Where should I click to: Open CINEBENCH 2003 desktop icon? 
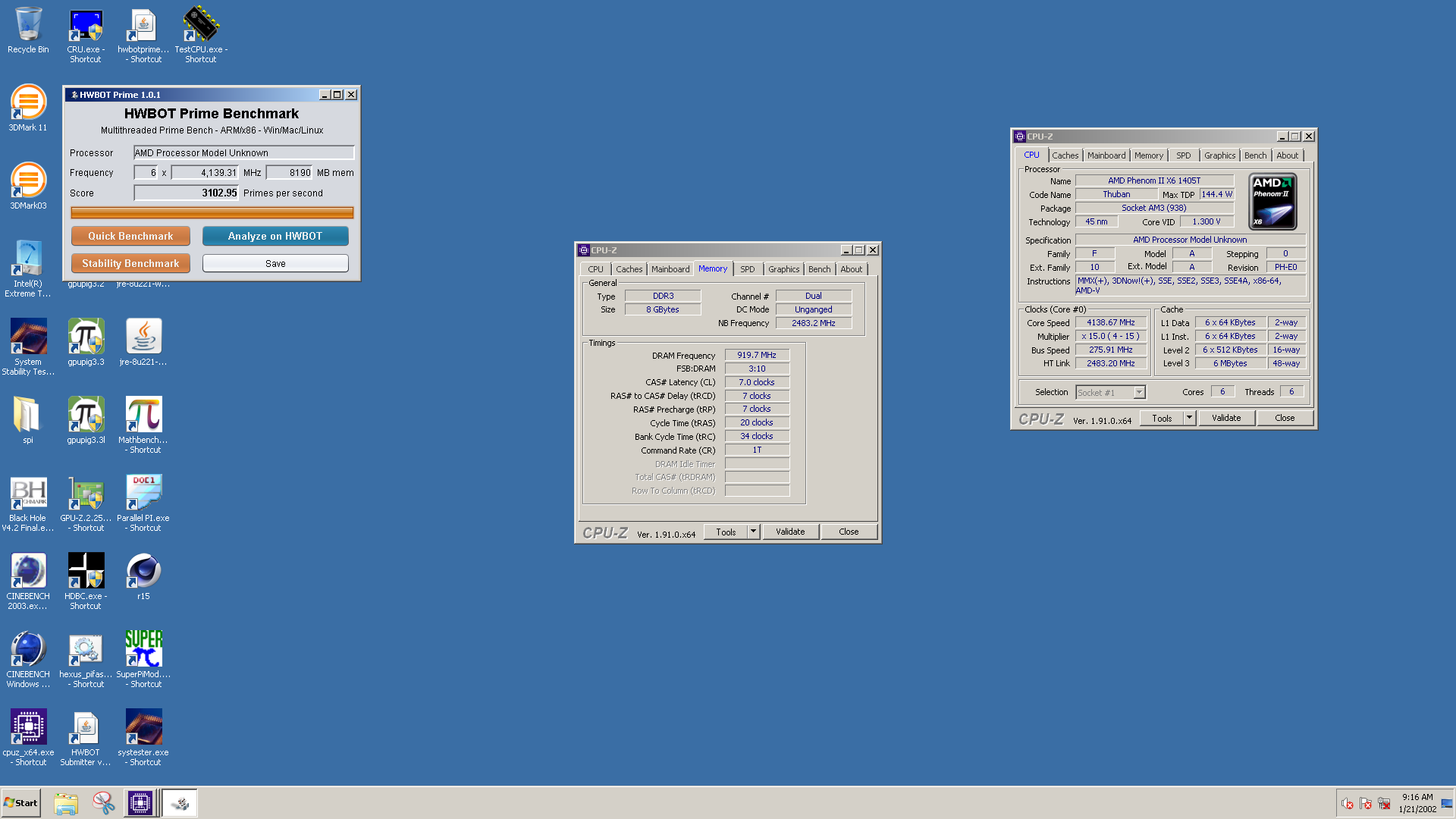tap(28, 581)
